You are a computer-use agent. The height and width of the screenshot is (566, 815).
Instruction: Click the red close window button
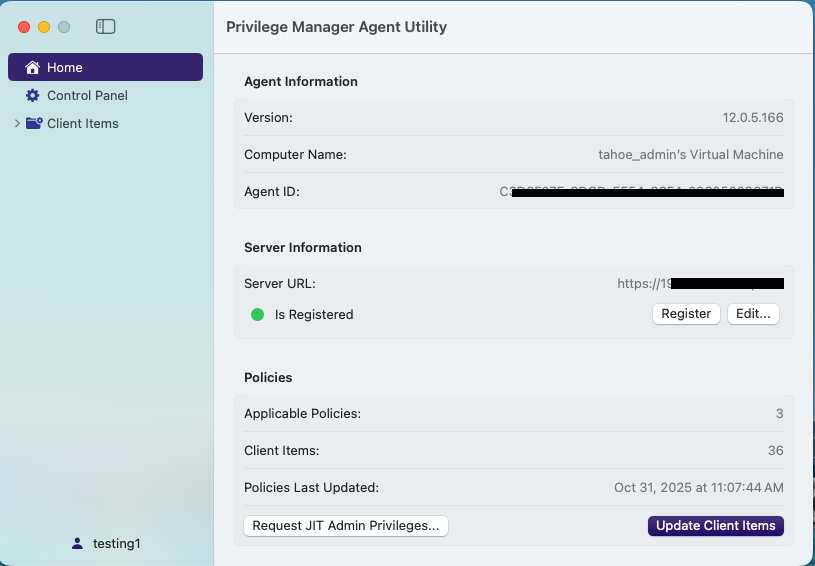click(x=24, y=27)
